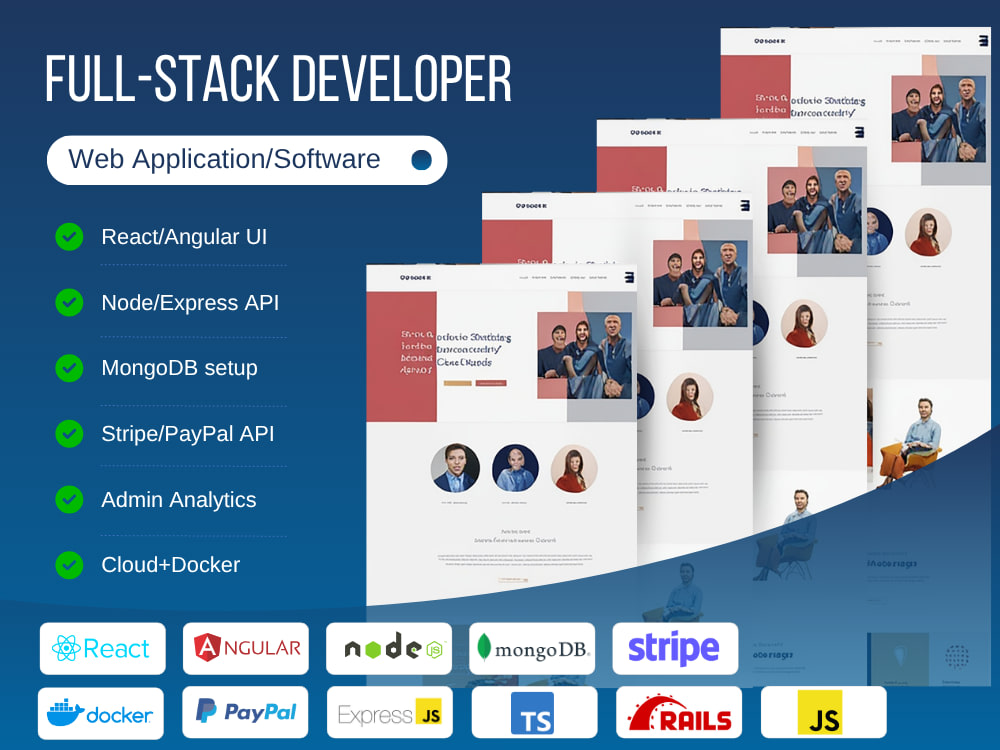The image size is (1000, 750).
Task: Click the orange button in front mockup hero
Action: pos(457,383)
